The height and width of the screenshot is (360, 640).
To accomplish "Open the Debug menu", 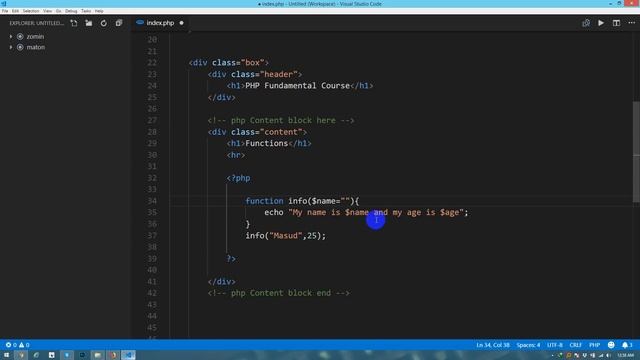I will pos(71,11).
